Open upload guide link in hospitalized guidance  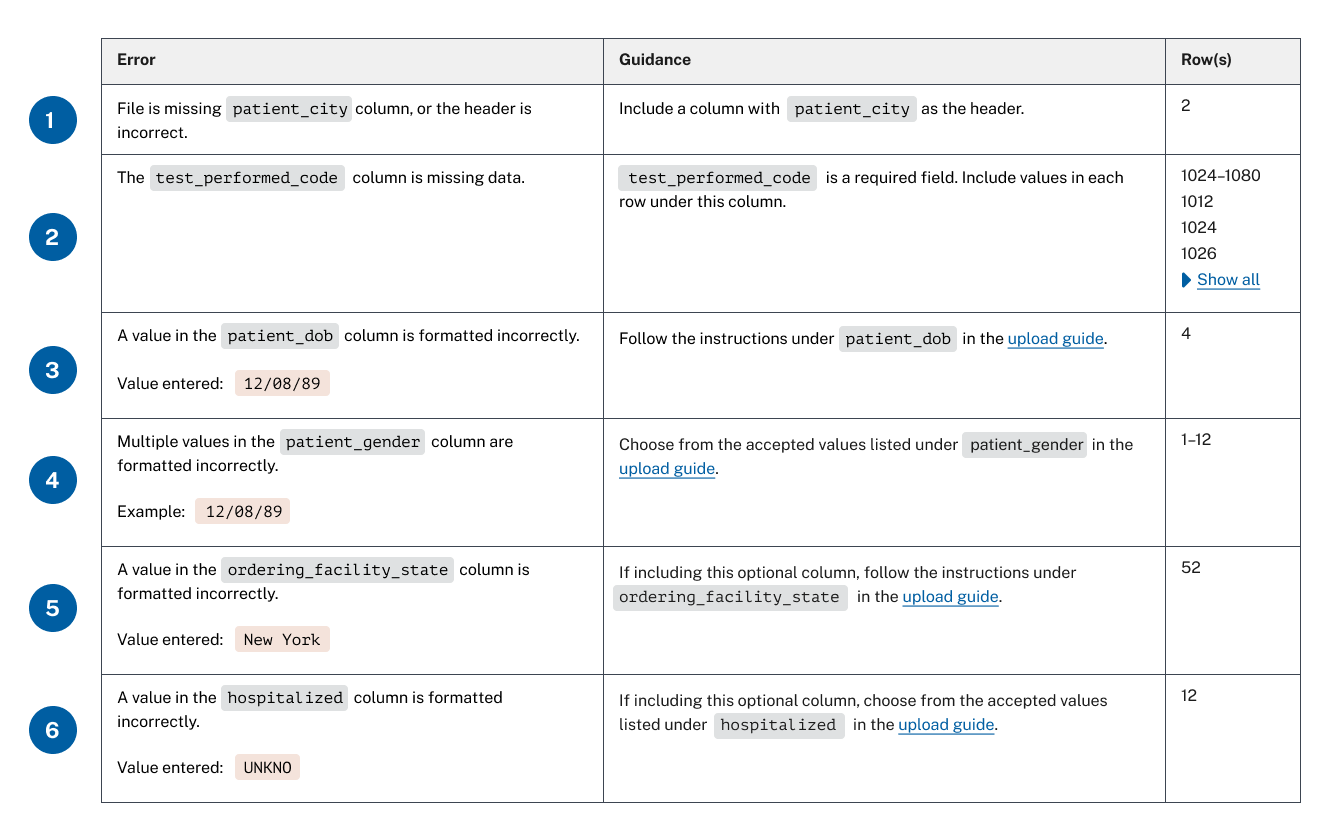tap(946, 725)
